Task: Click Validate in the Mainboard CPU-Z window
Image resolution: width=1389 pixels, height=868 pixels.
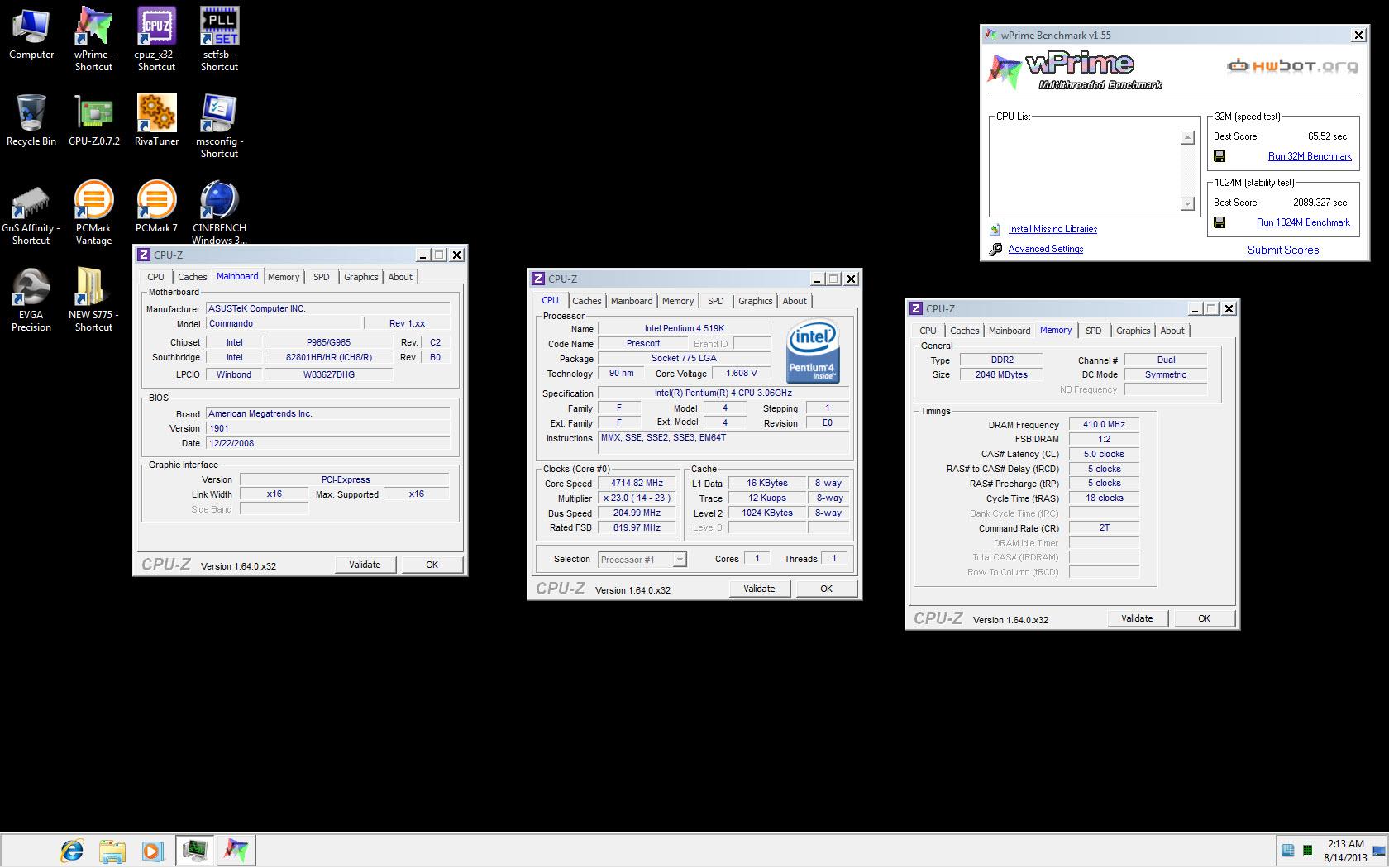Action: (x=365, y=565)
